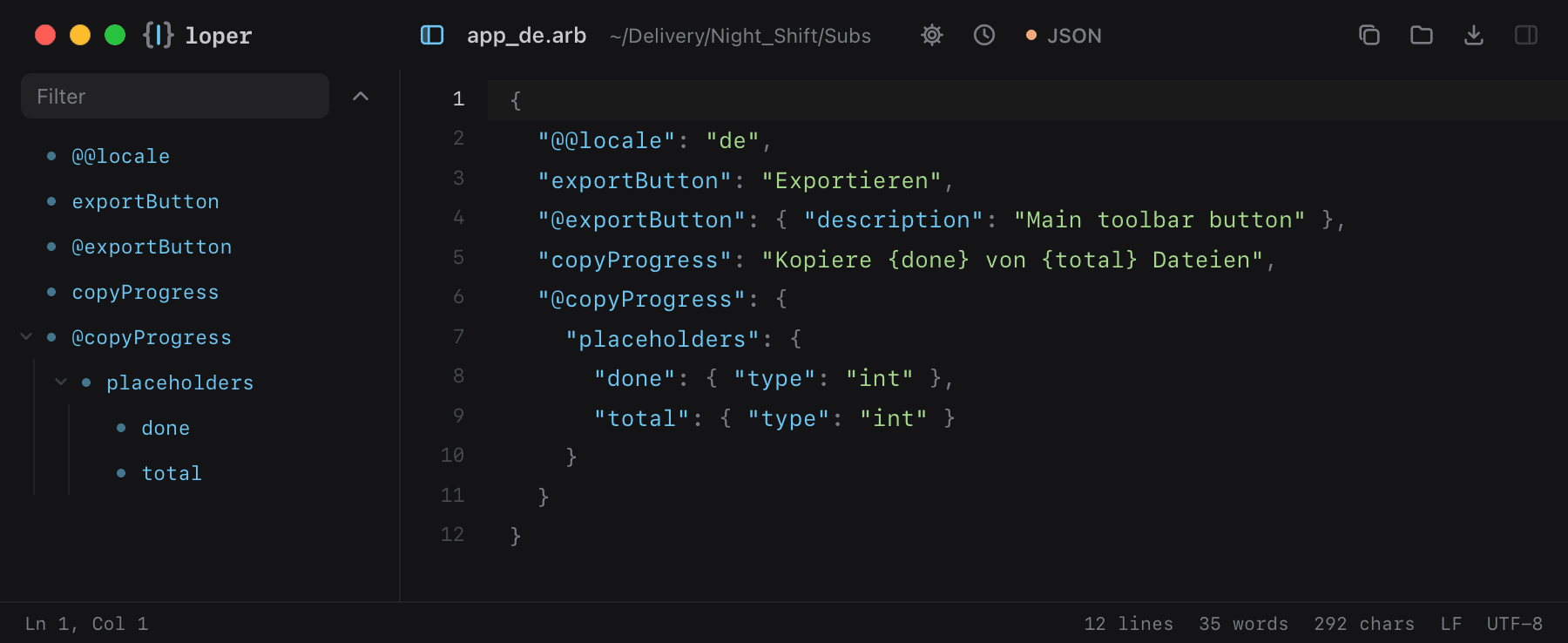Click the ~/Delivery/Night_Shift/Subs path
1568x643 pixels.
(740, 36)
